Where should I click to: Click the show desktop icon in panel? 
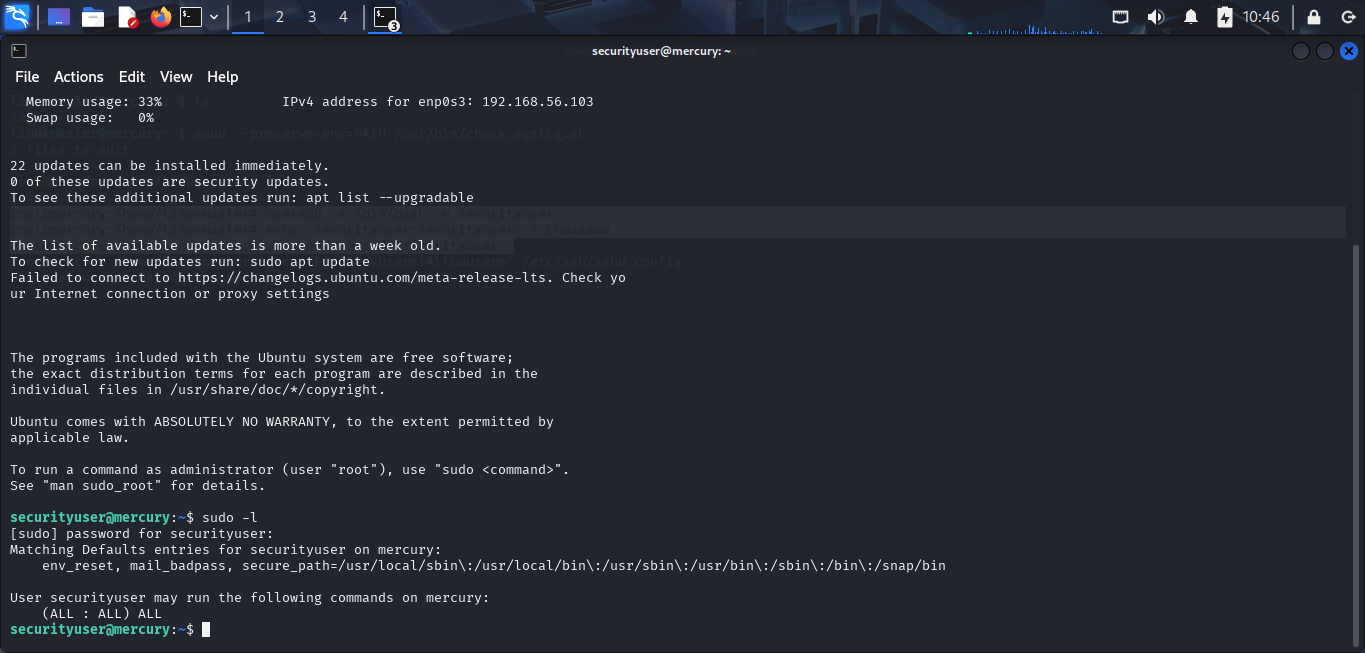pyautogui.click(x=59, y=17)
